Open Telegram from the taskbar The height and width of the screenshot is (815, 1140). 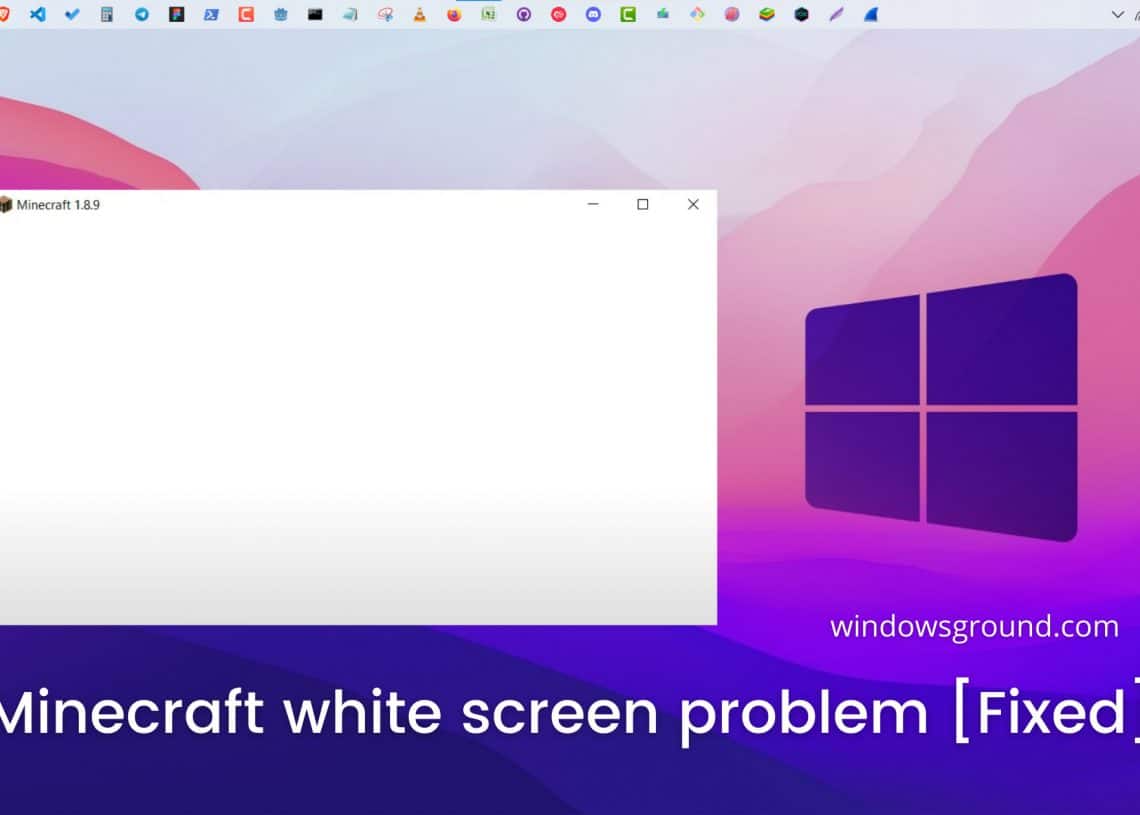pos(142,14)
